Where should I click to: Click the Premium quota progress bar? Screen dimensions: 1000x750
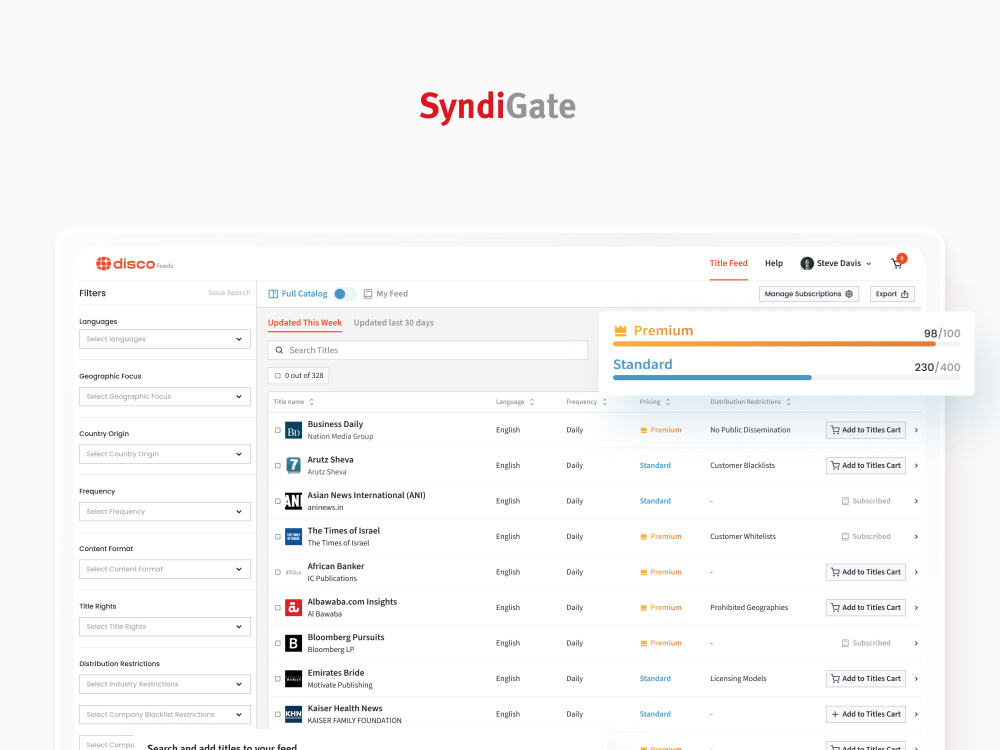pos(786,344)
